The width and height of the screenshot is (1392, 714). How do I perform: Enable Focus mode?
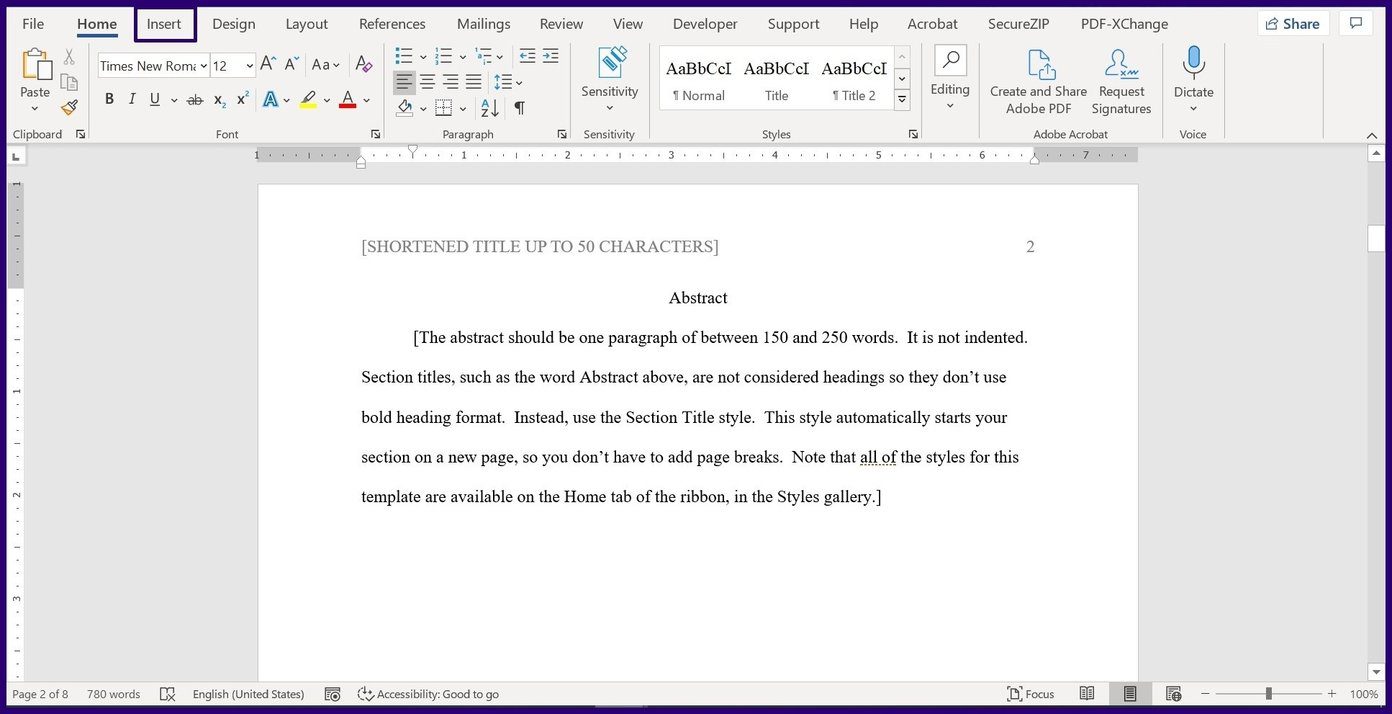coord(1030,694)
